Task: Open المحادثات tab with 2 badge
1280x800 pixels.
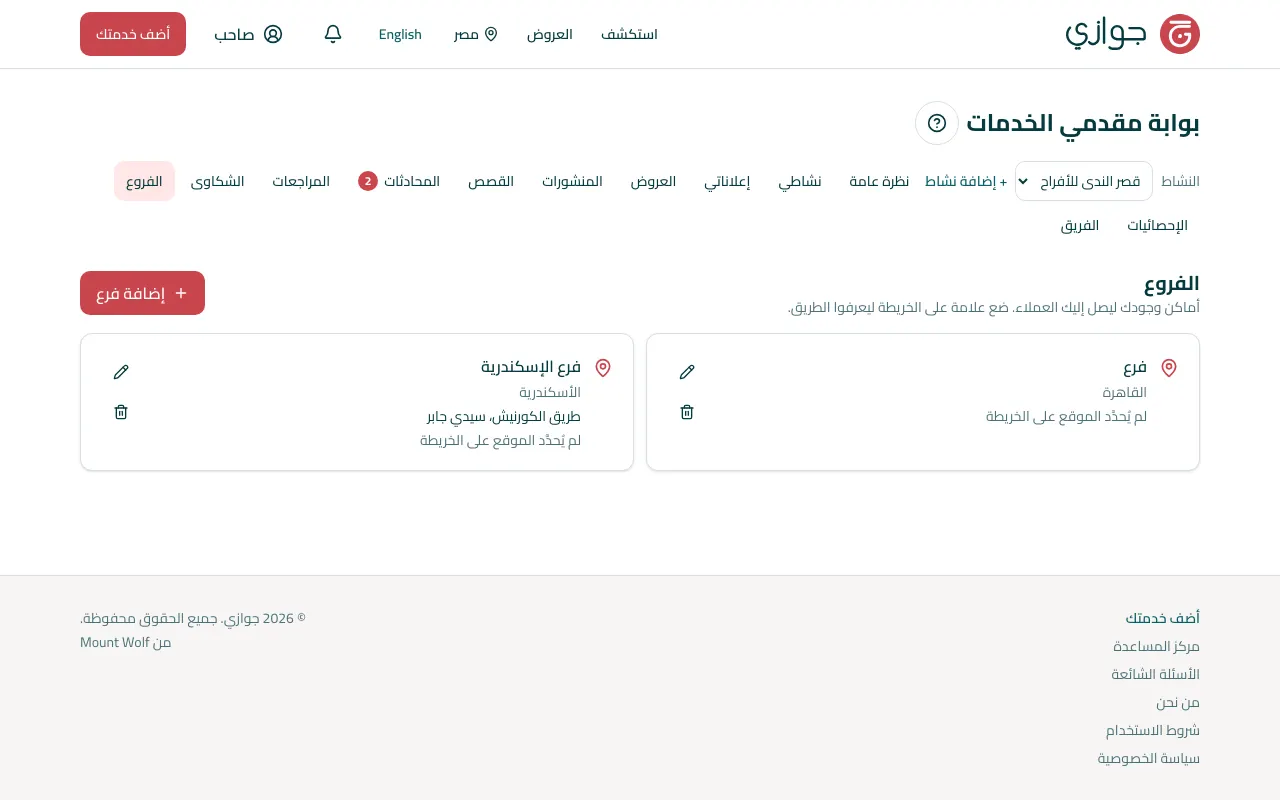Action: (399, 181)
